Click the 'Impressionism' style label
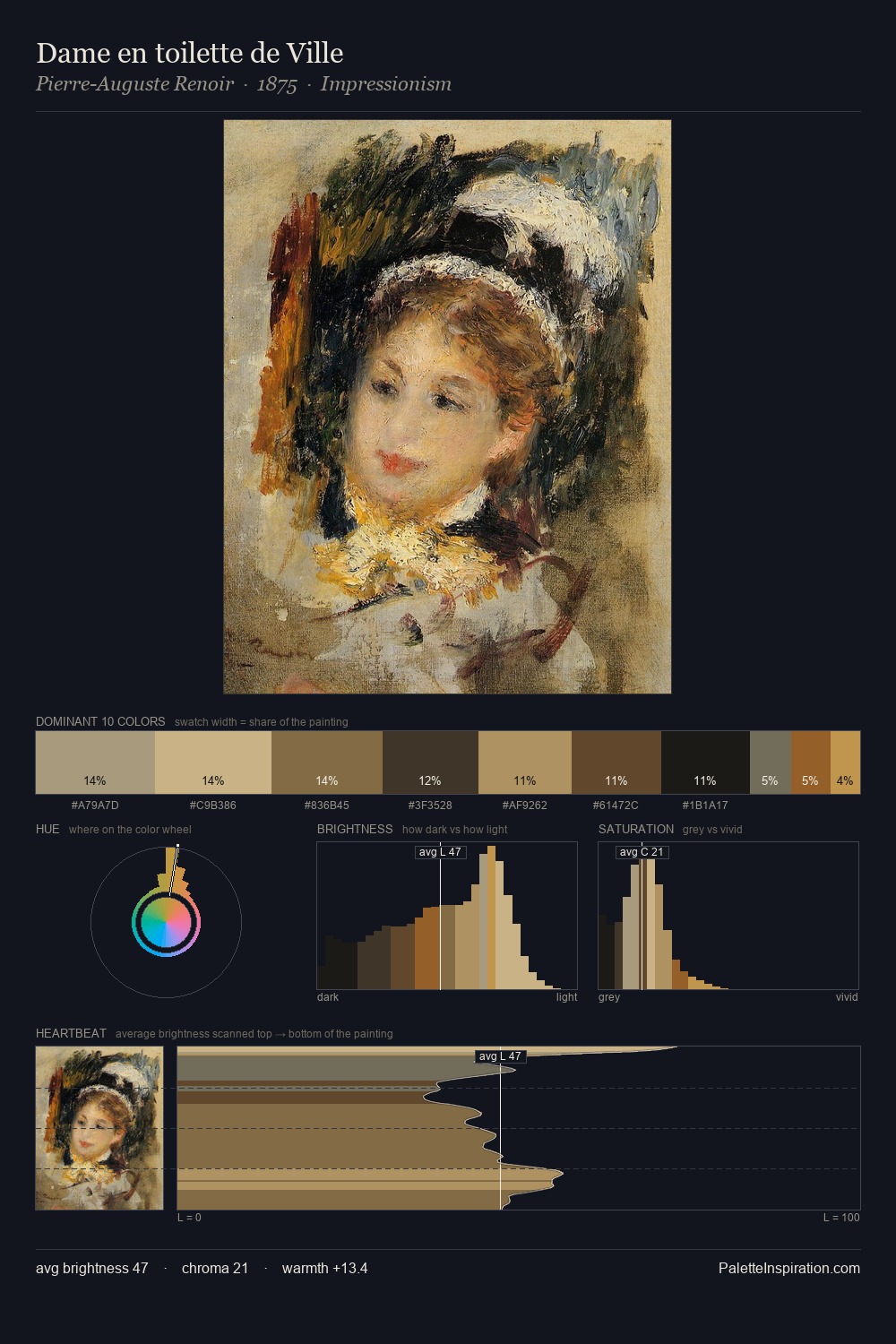 (386, 84)
